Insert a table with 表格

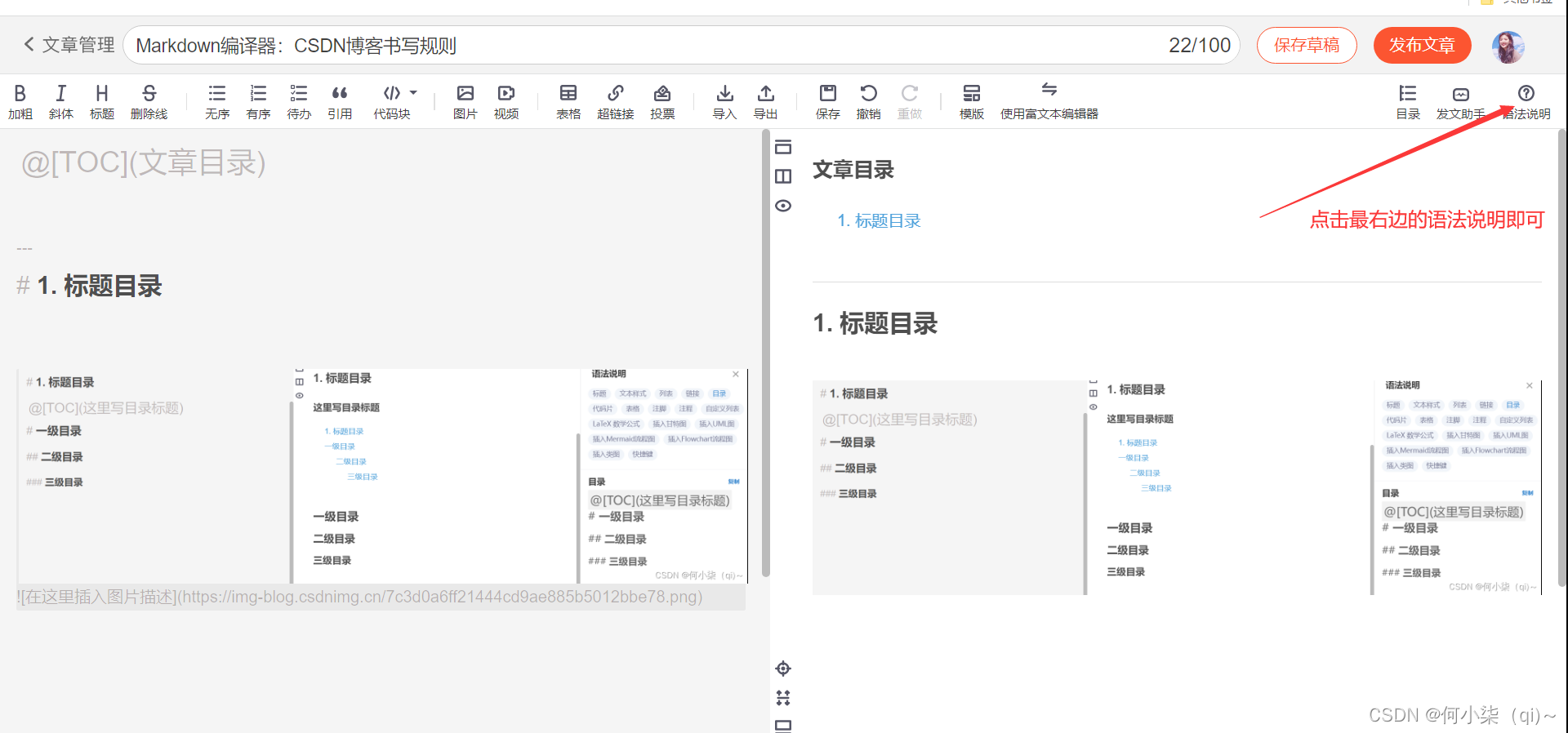(x=568, y=102)
